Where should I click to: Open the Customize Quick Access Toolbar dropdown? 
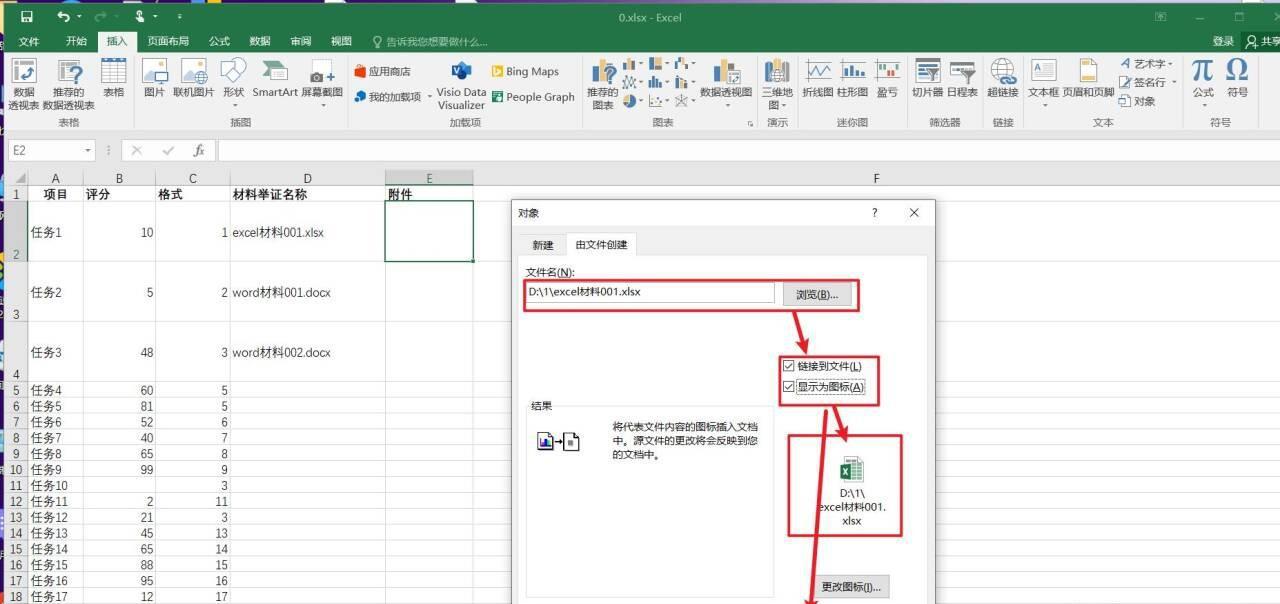tap(179, 17)
